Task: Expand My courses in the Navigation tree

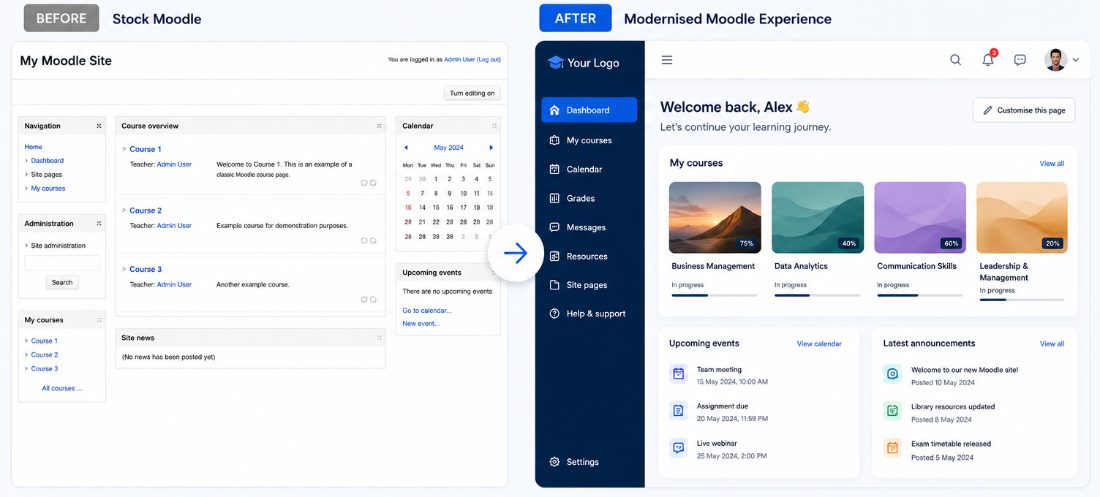Action: tap(27, 189)
